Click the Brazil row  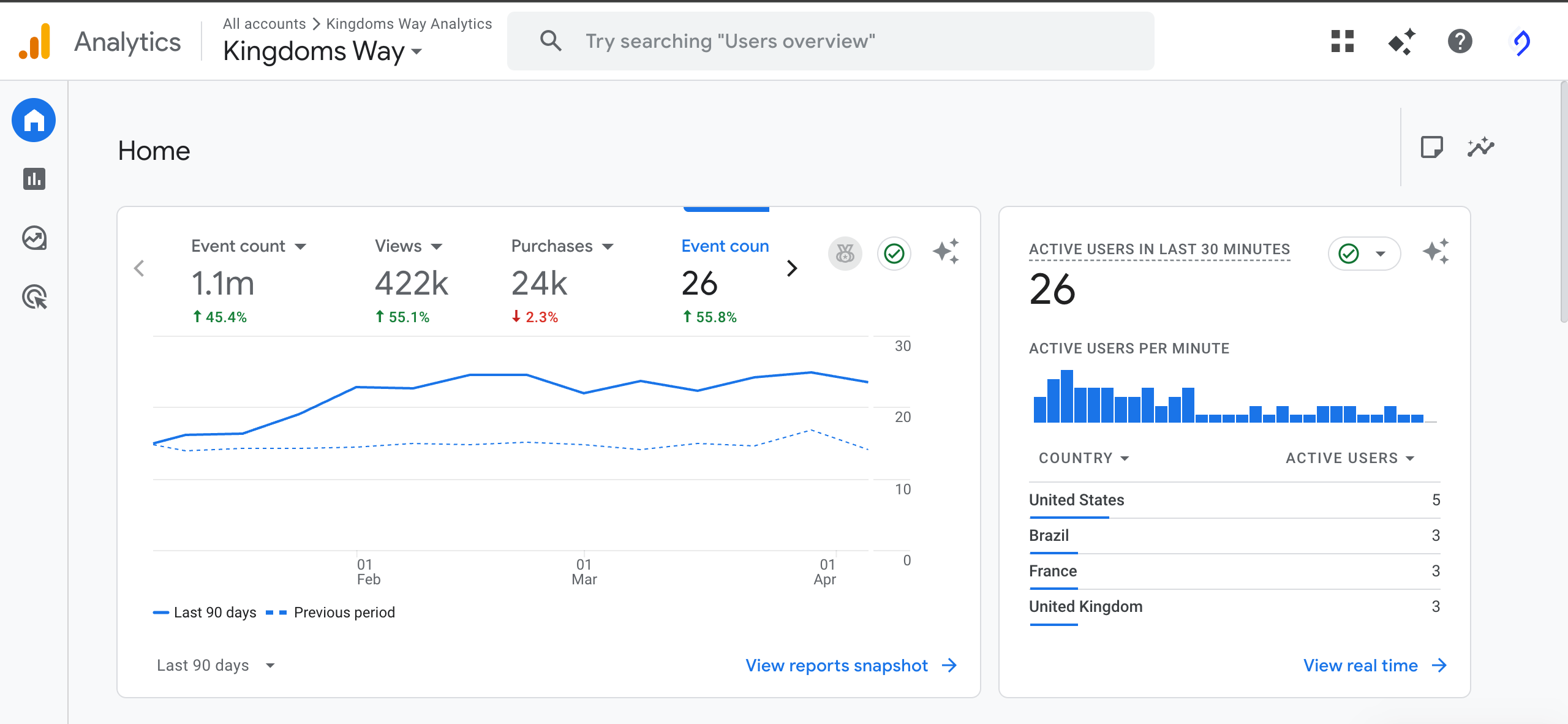[x=1235, y=535]
